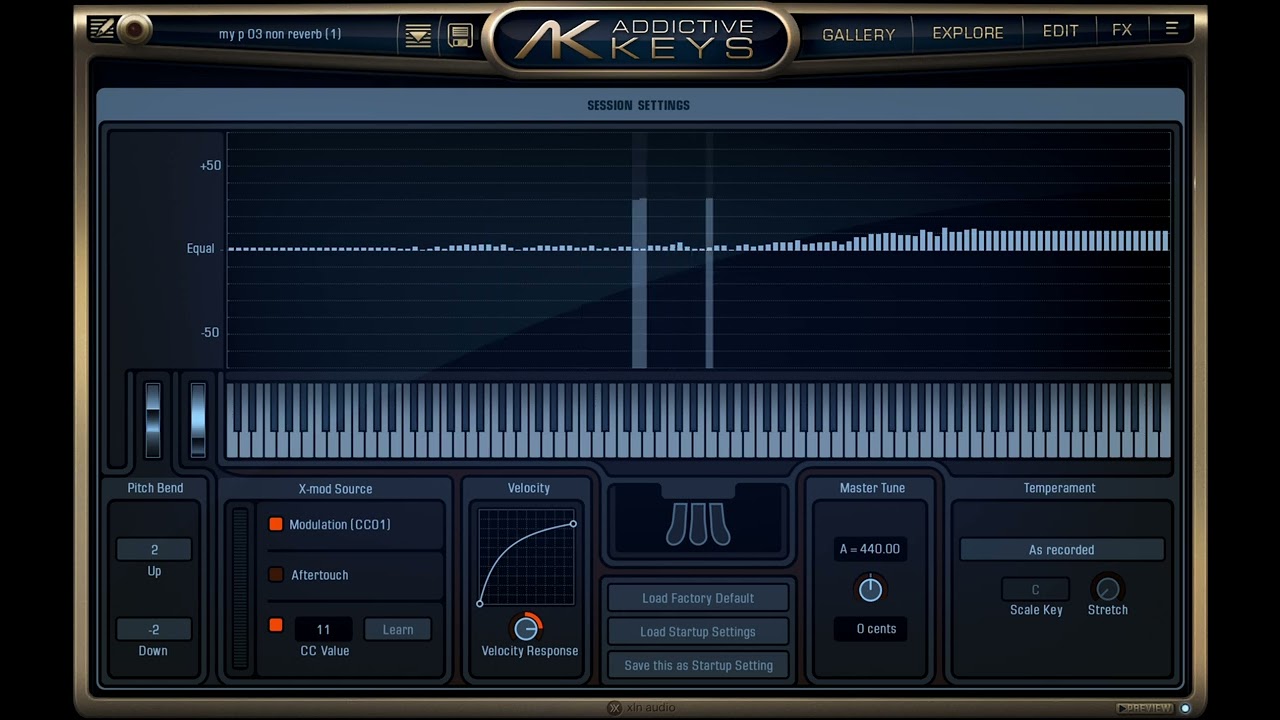This screenshot has height=720, width=1280.
Task: Click the A = 440.00 tuning field
Action: (x=870, y=549)
